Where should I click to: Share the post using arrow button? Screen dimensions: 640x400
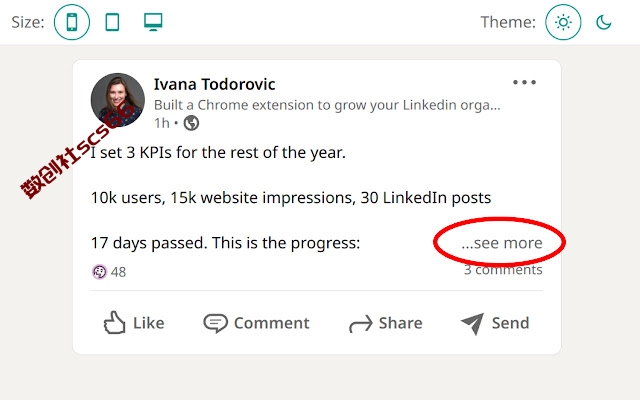[386, 323]
